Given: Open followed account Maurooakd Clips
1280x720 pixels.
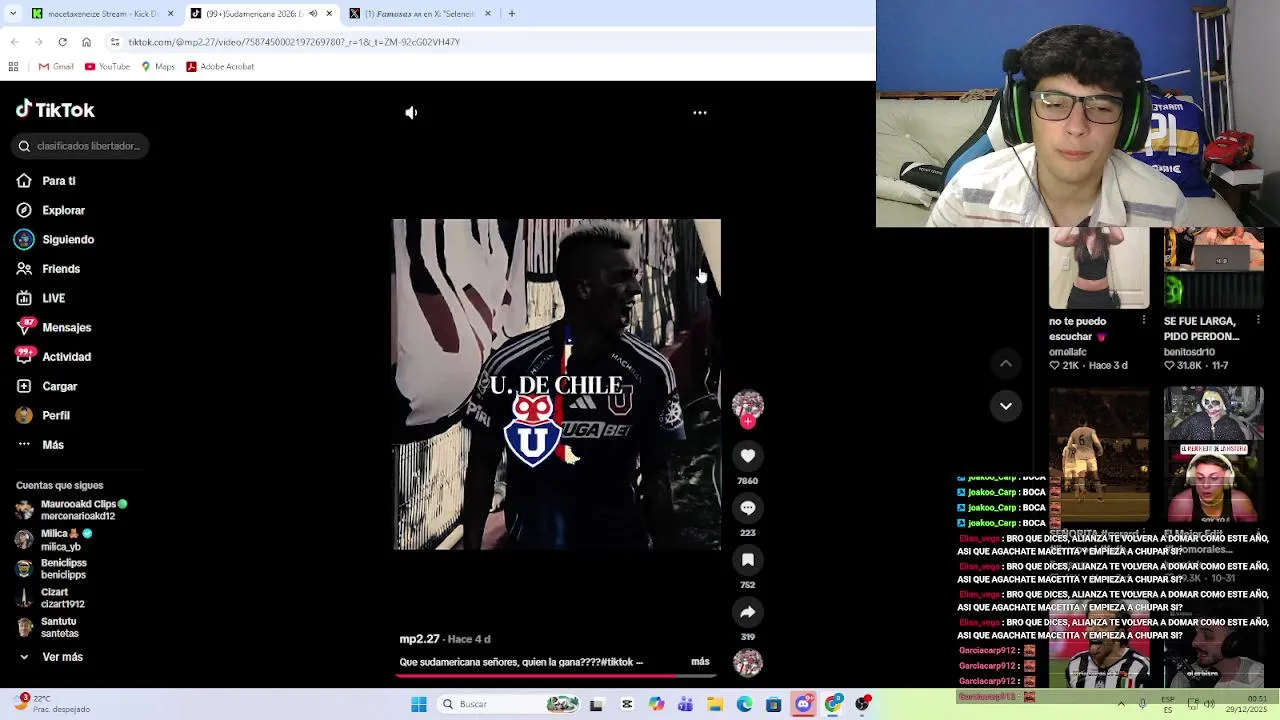Looking at the screenshot, I should [72, 510].
